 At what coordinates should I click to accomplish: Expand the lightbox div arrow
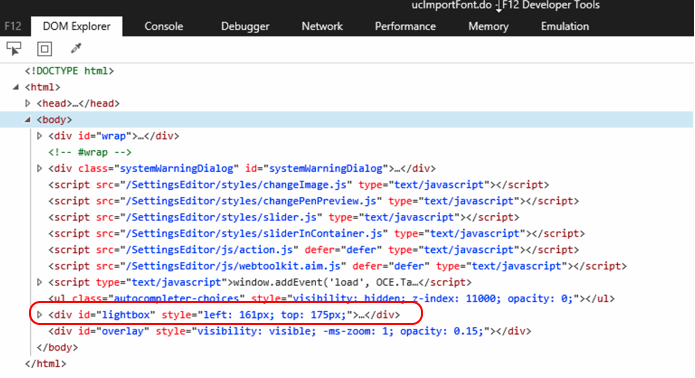pyautogui.click(x=39, y=314)
